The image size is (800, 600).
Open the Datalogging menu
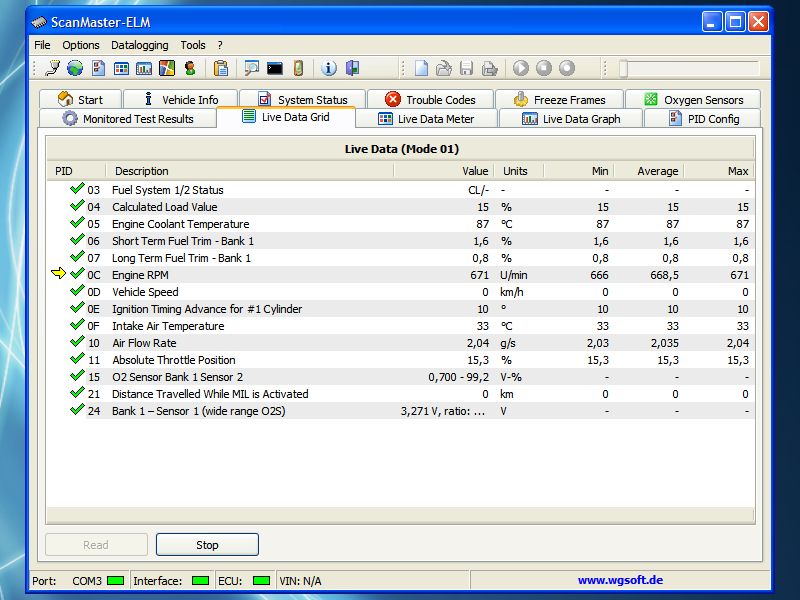(x=139, y=45)
